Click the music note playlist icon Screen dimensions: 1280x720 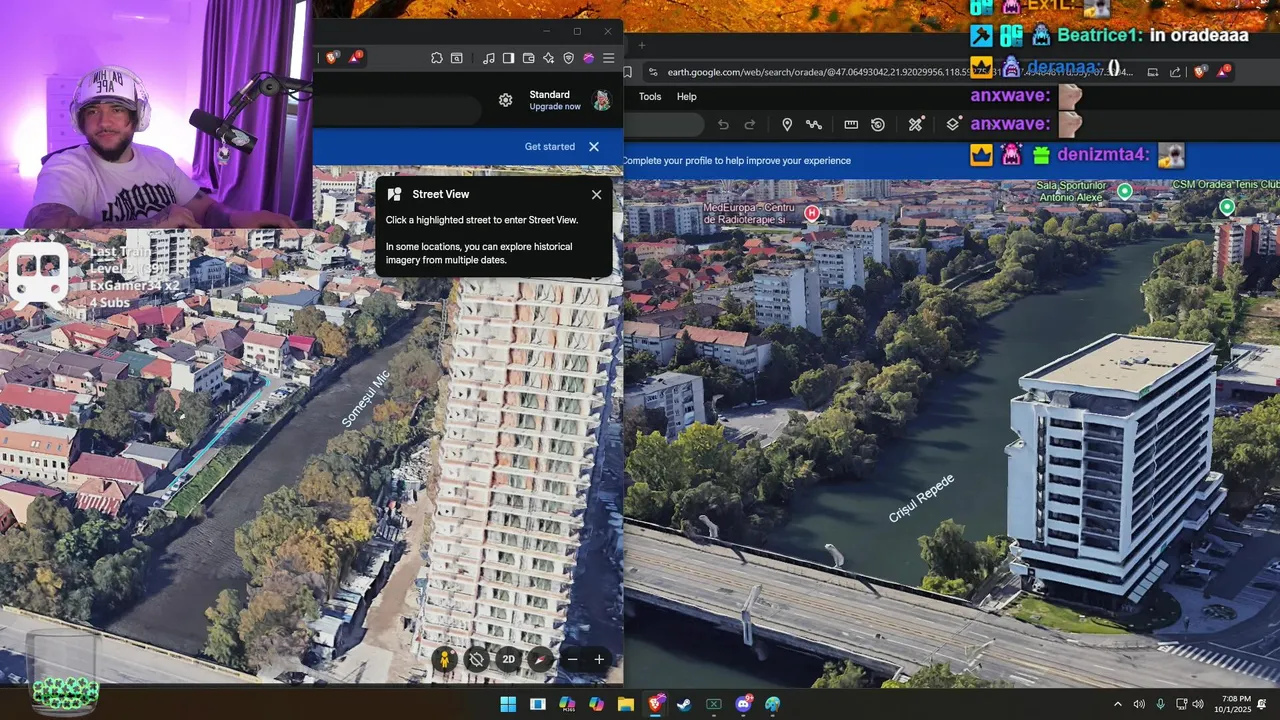(488, 58)
